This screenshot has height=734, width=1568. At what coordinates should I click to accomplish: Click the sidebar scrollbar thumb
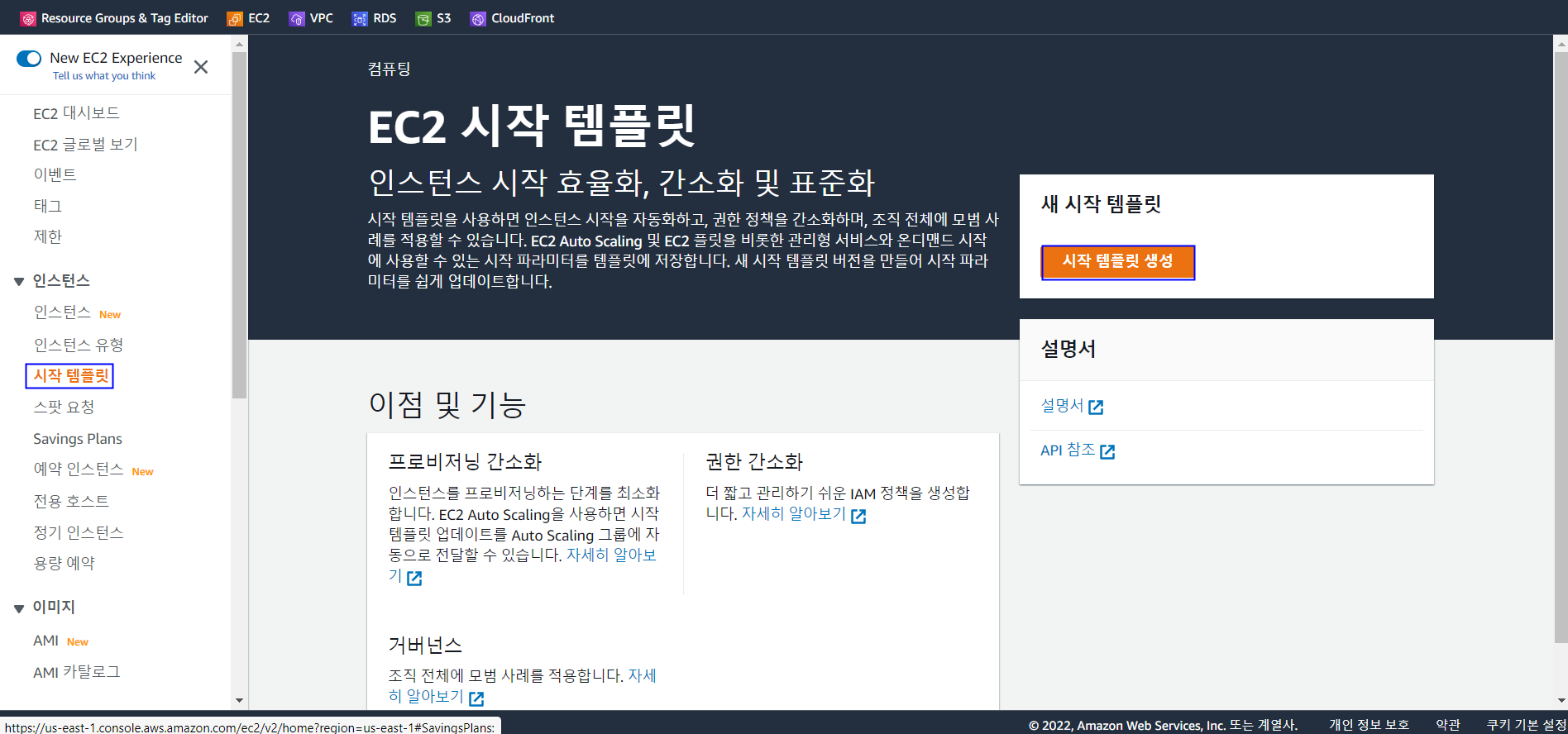tap(240, 225)
